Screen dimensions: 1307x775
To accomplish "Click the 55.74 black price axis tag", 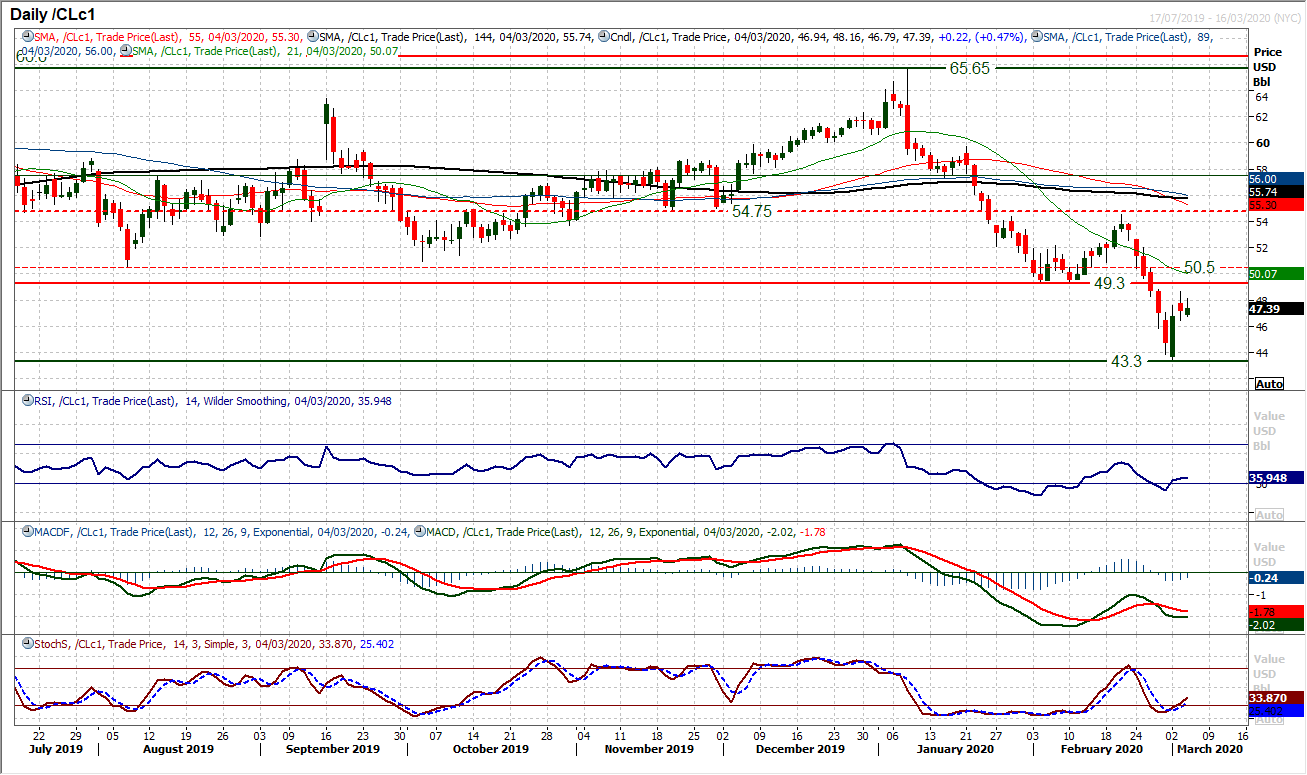I will [1275, 191].
